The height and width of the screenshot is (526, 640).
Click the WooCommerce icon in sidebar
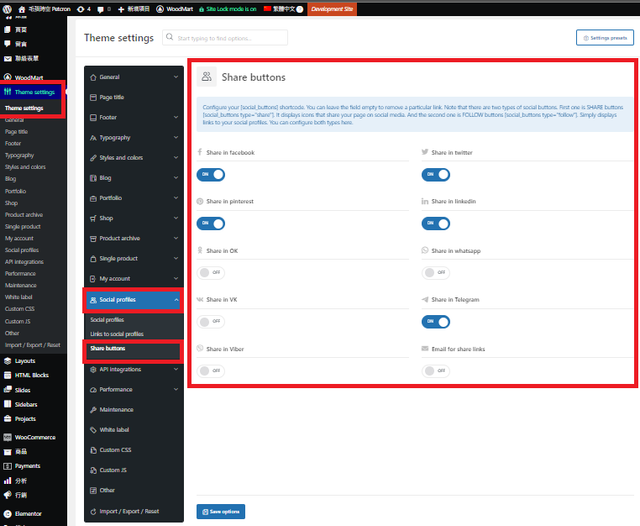[7, 437]
